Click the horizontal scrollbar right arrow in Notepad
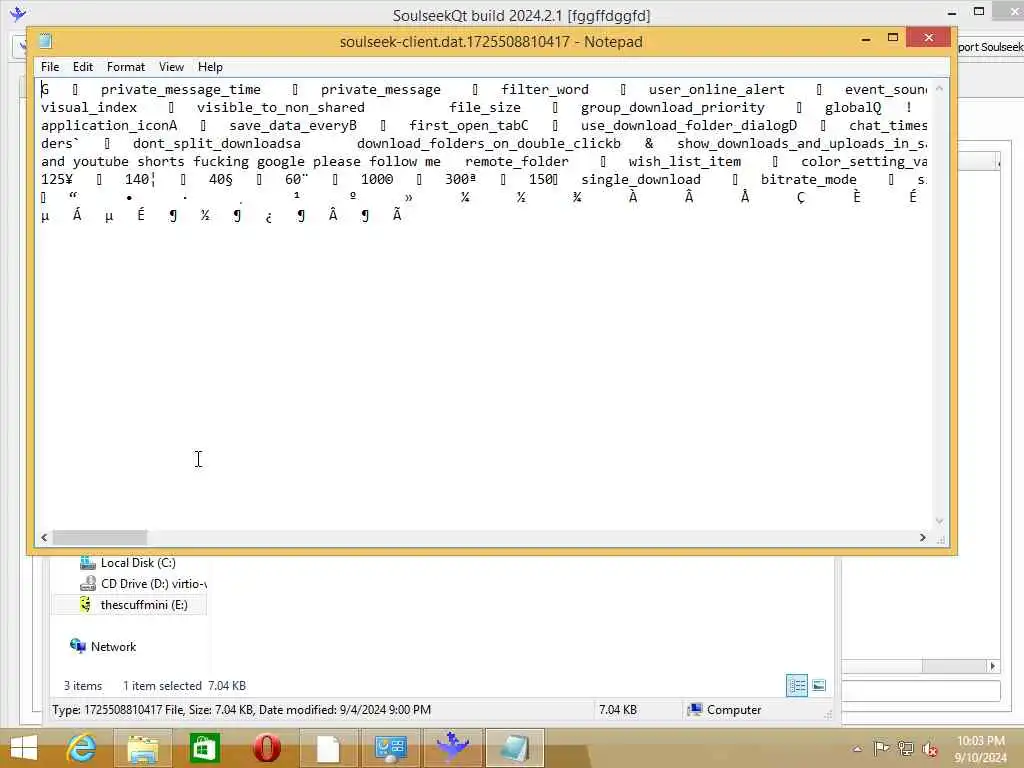This screenshot has height=768, width=1024. 922,537
